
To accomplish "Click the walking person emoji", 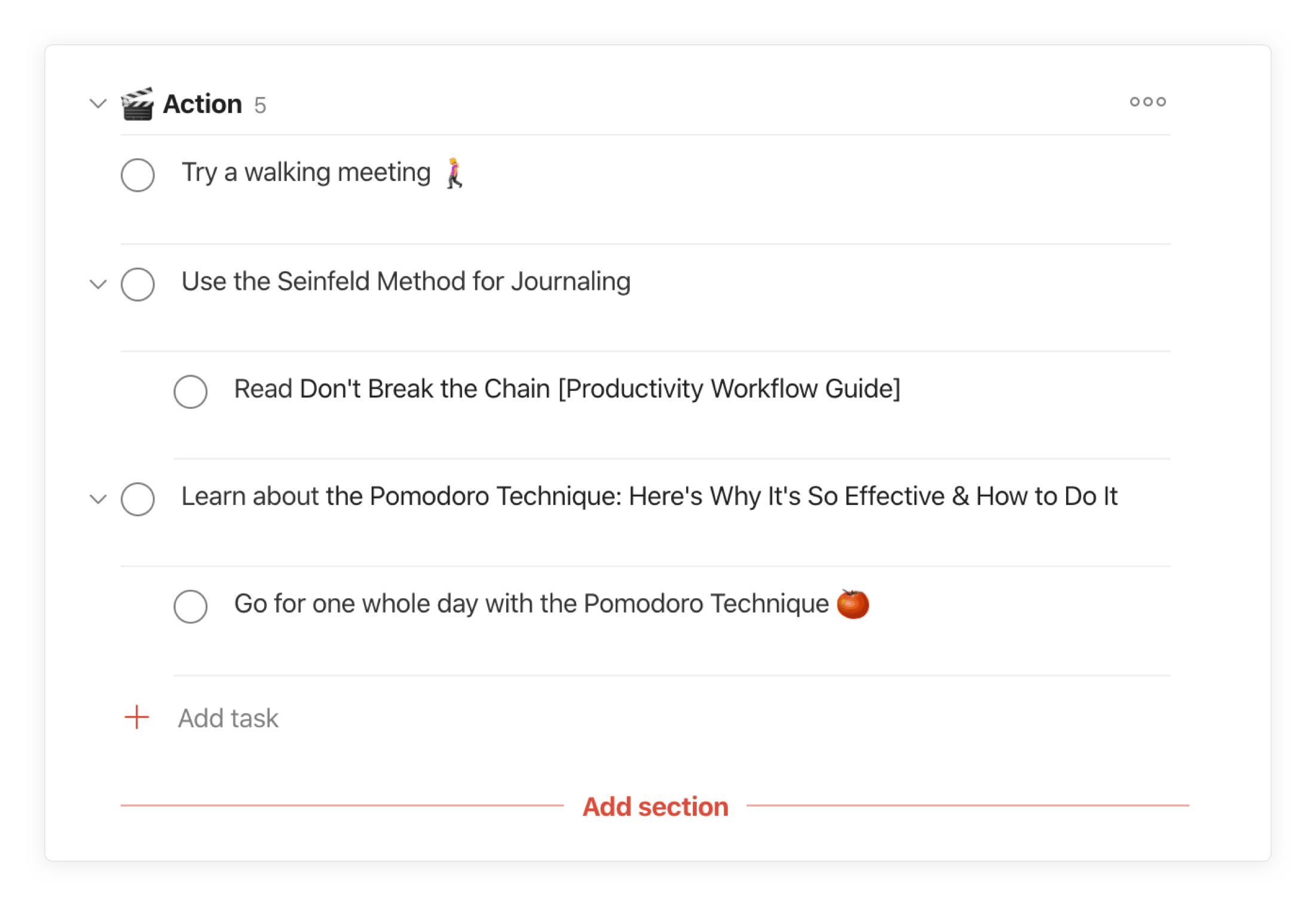I will click(455, 172).
